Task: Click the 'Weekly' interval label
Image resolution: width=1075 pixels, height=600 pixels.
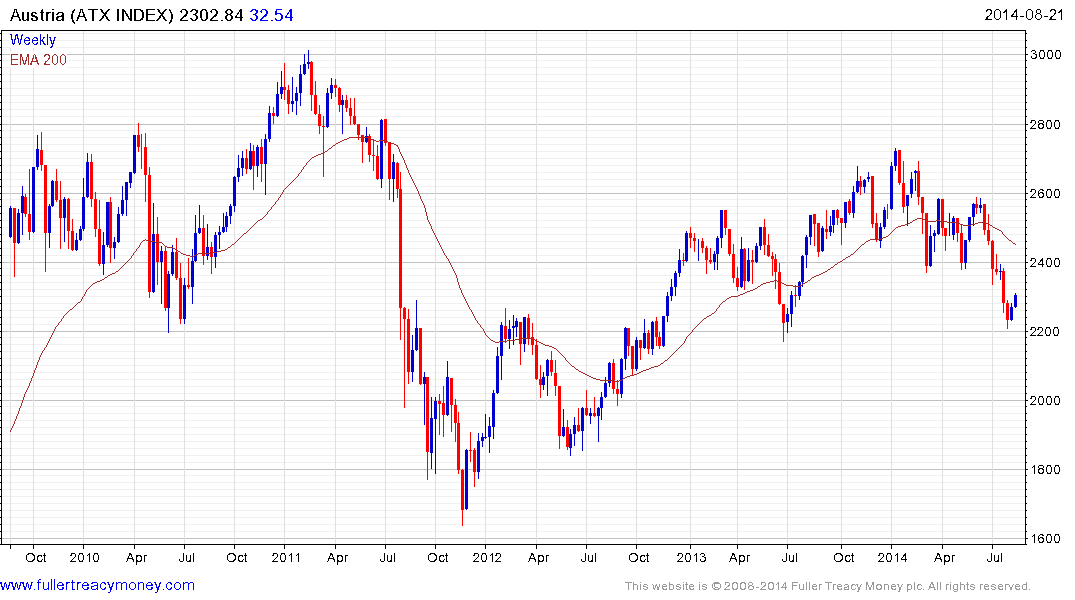Action: pos(33,40)
